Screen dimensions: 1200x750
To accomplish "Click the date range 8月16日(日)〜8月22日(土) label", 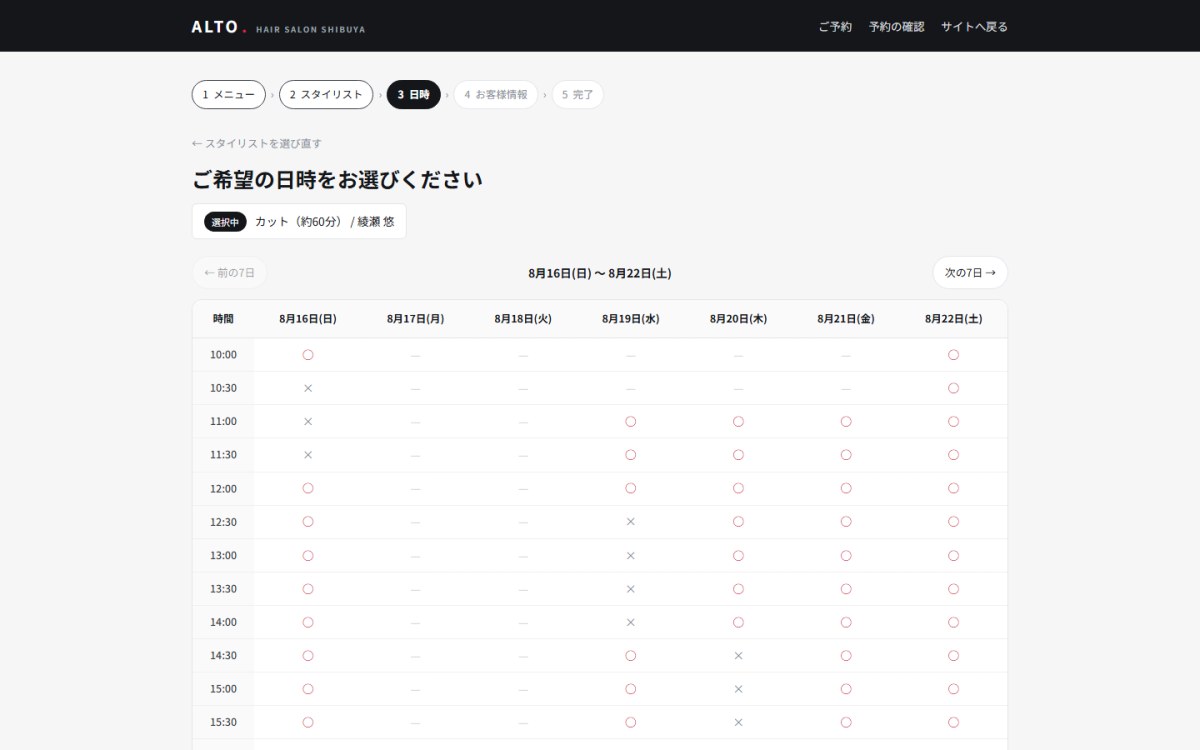I will click(600, 273).
